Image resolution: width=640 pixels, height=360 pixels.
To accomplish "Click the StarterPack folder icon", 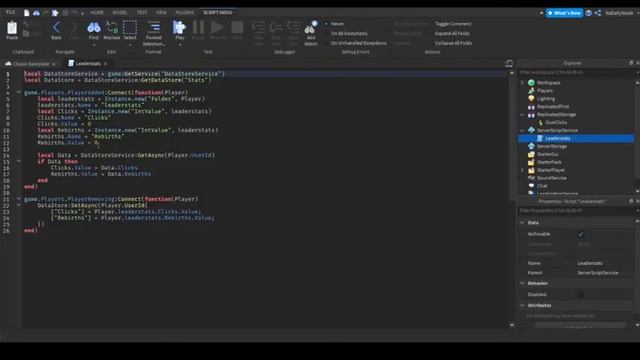I will point(531,162).
